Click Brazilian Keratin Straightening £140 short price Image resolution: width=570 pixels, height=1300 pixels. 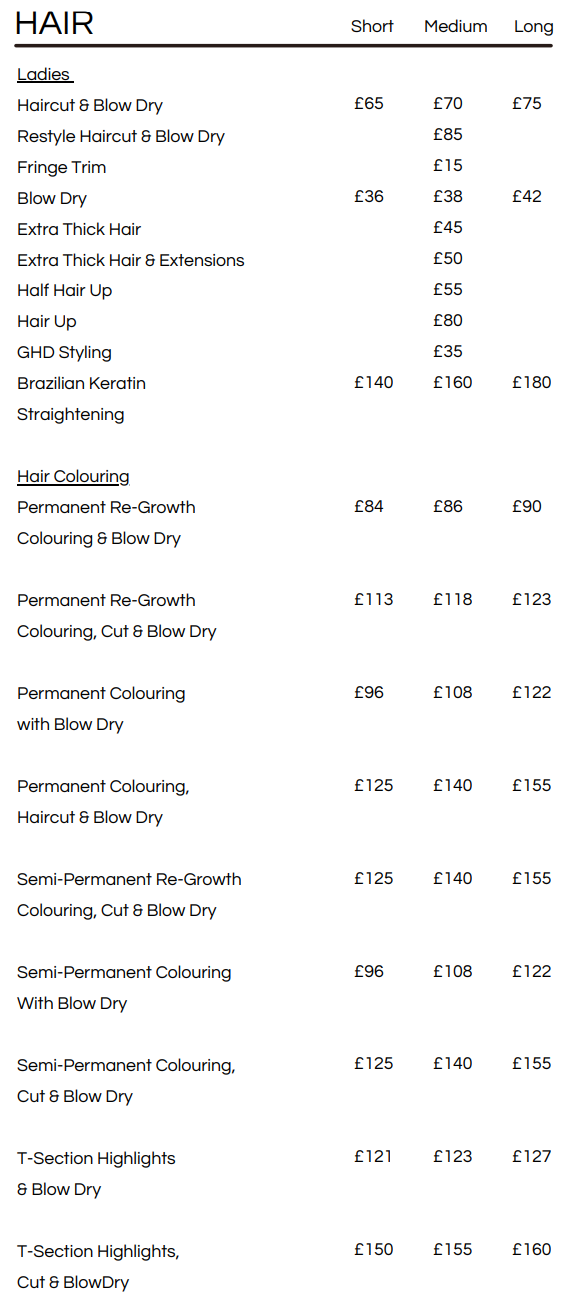pos(374,382)
